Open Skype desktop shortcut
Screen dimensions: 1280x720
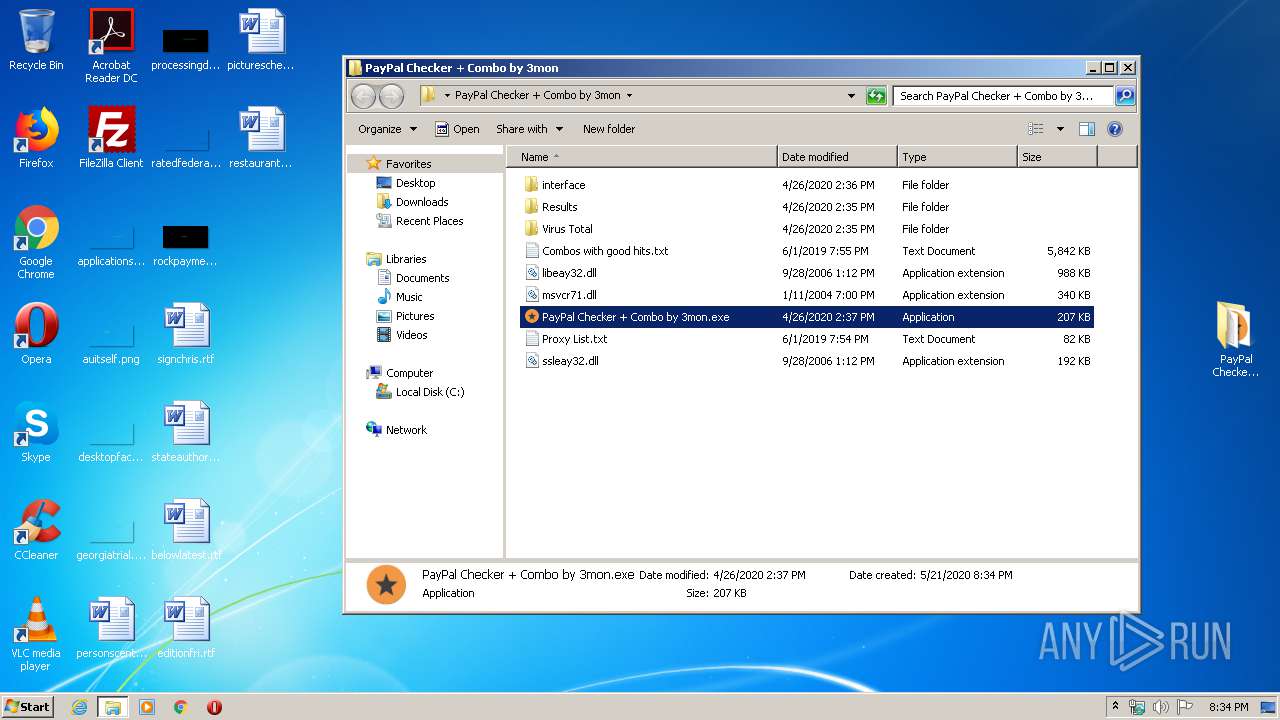[36, 432]
